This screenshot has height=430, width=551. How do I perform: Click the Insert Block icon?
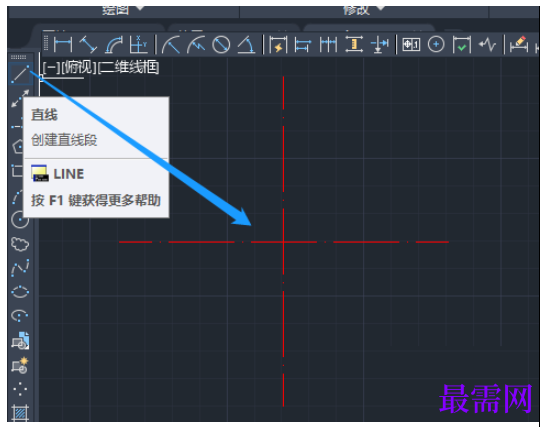tap(20, 340)
